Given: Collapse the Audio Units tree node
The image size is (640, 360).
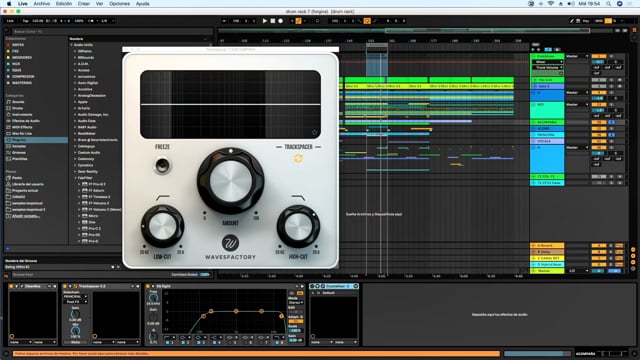Looking at the screenshot, I should coord(71,45).
